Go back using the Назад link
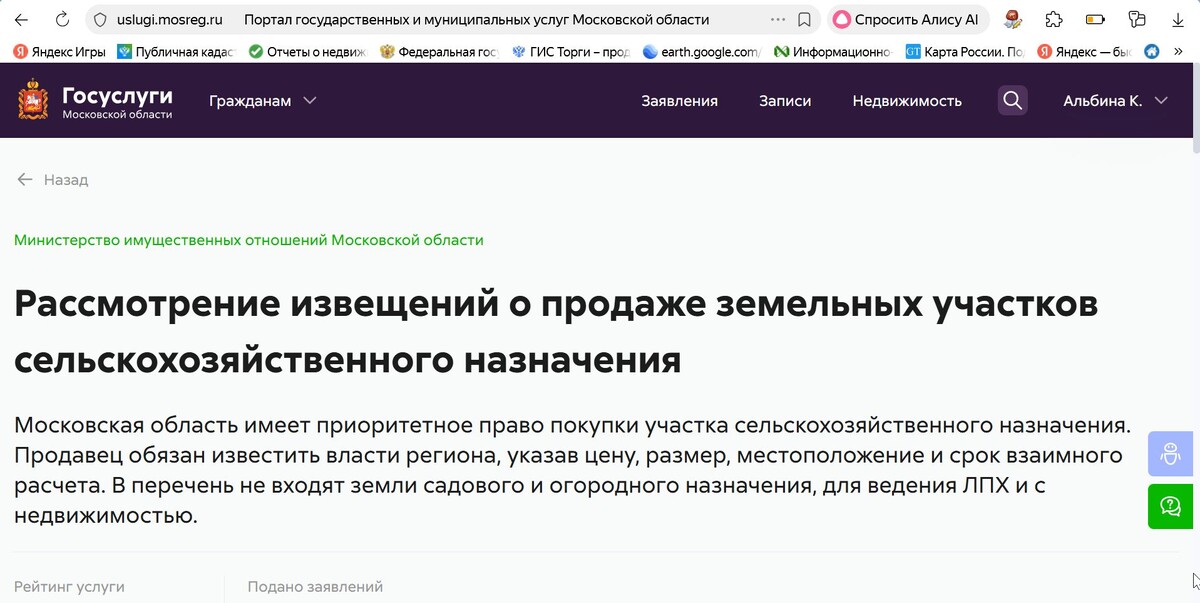 [53, 179]
